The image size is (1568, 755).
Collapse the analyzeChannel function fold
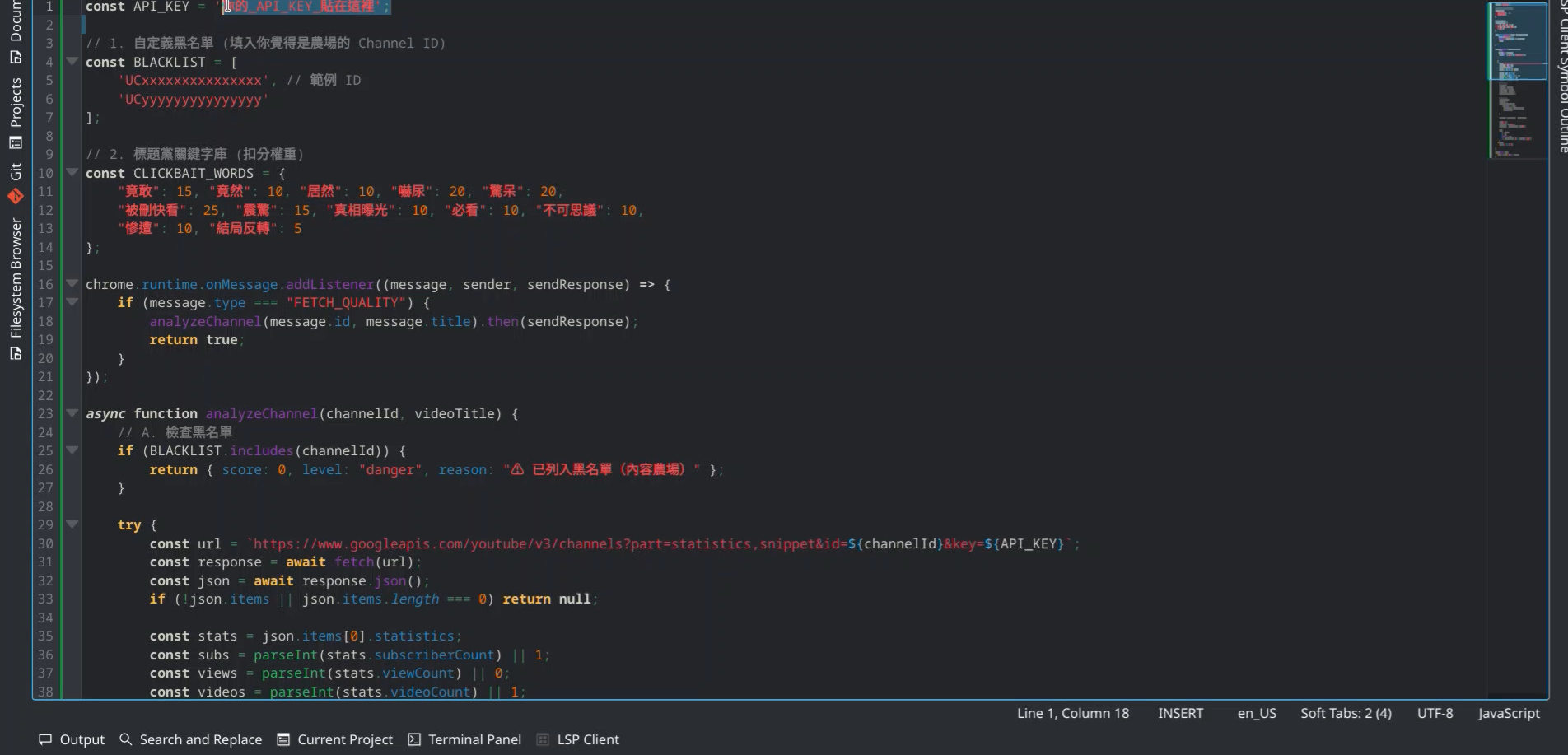(72, 412)
